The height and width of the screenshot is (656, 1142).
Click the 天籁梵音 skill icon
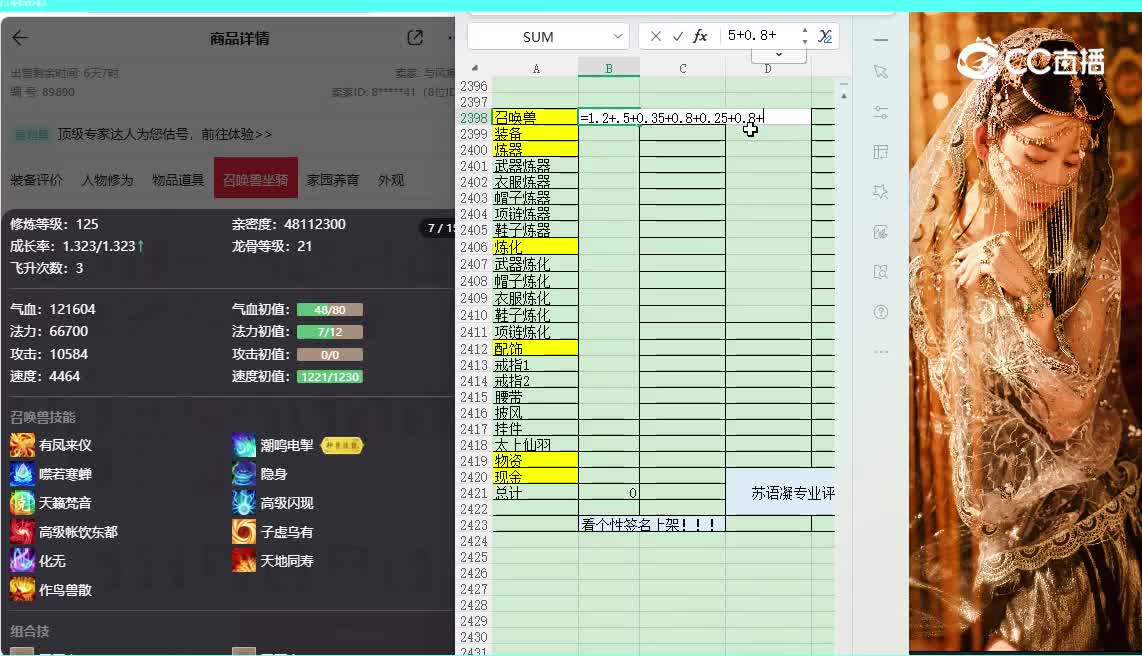tap(22, 503)
